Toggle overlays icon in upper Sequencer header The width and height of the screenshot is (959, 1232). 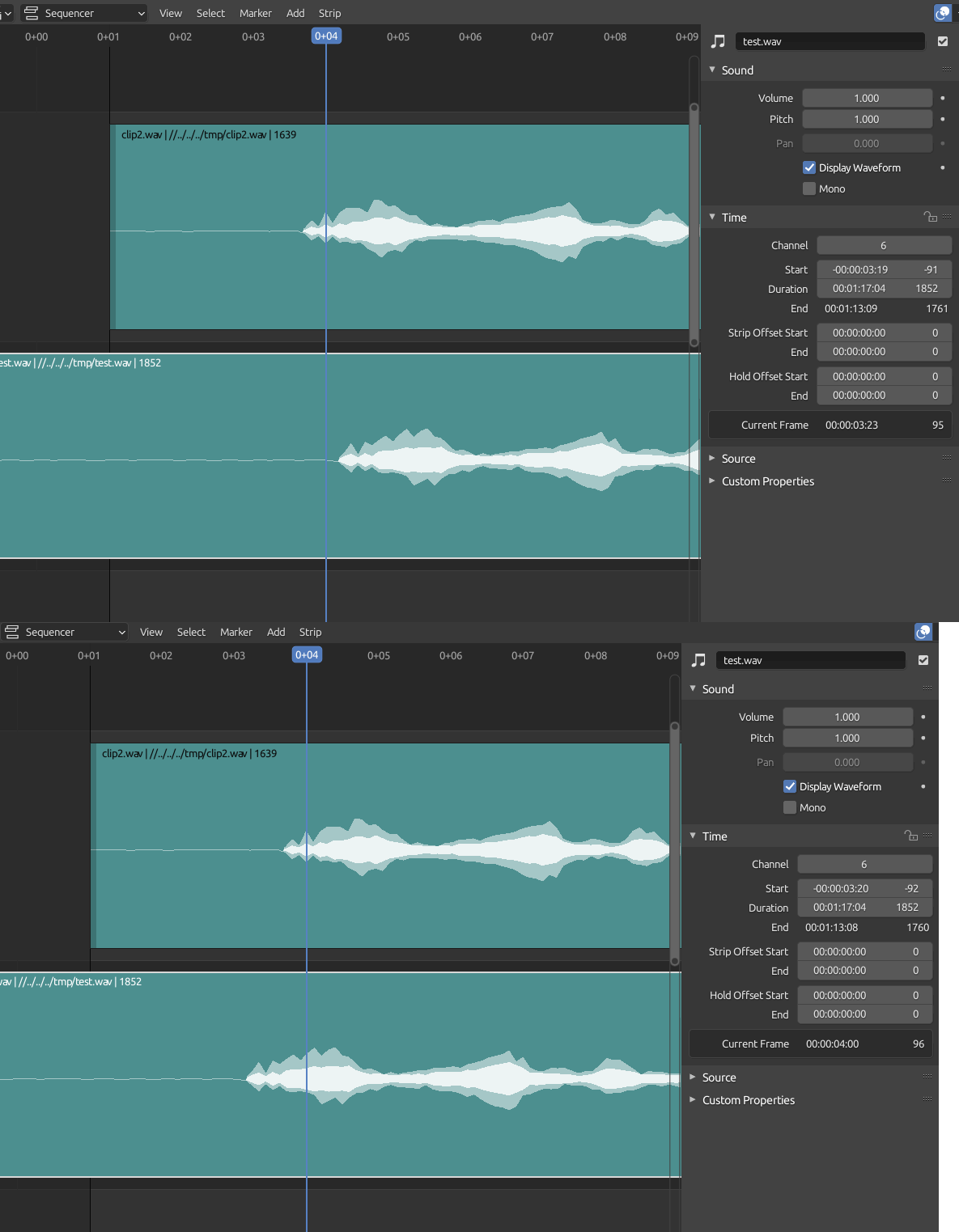pyautogui.click(x=943, y=13)
